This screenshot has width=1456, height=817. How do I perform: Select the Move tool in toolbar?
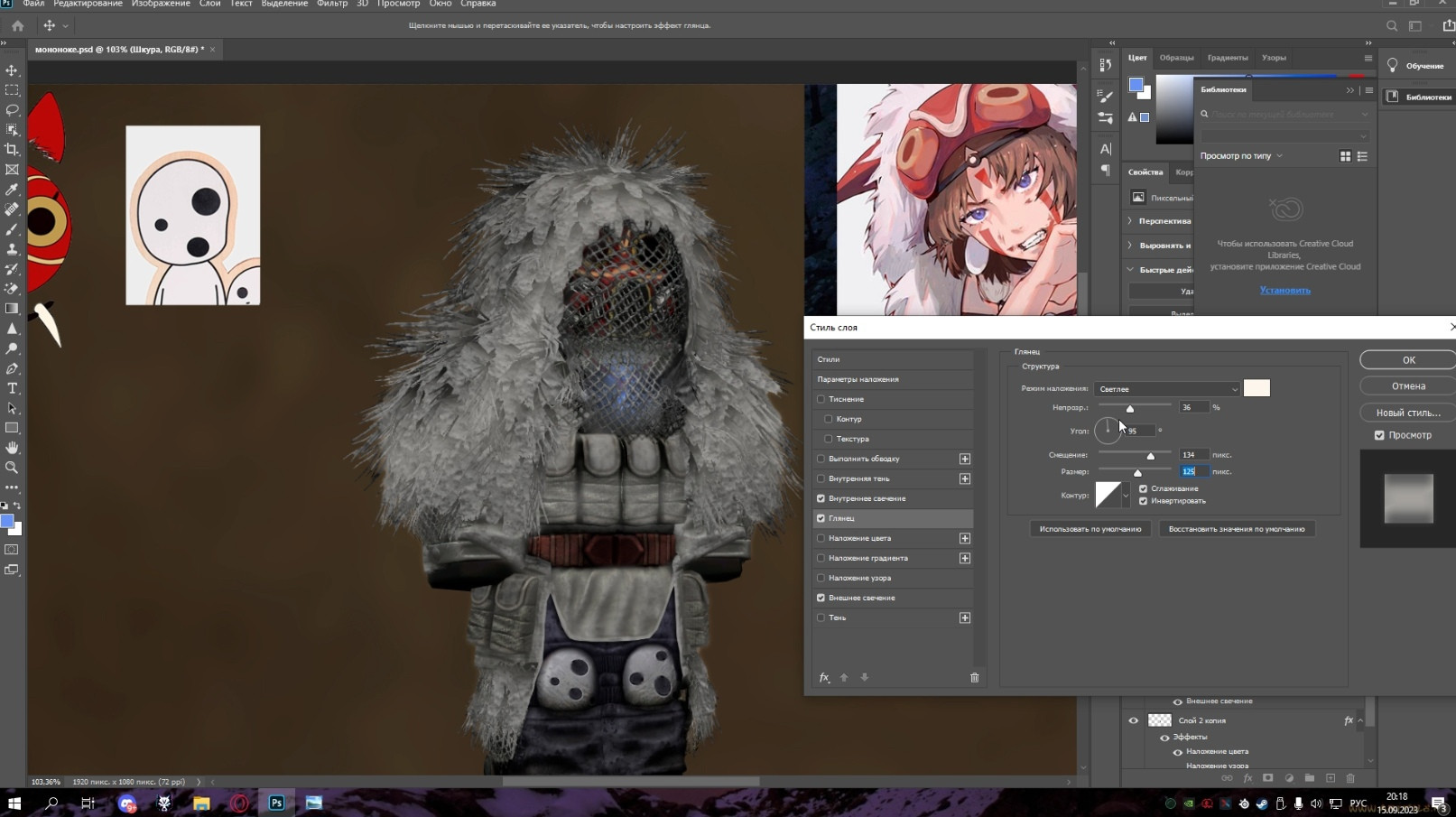point(12,70)
